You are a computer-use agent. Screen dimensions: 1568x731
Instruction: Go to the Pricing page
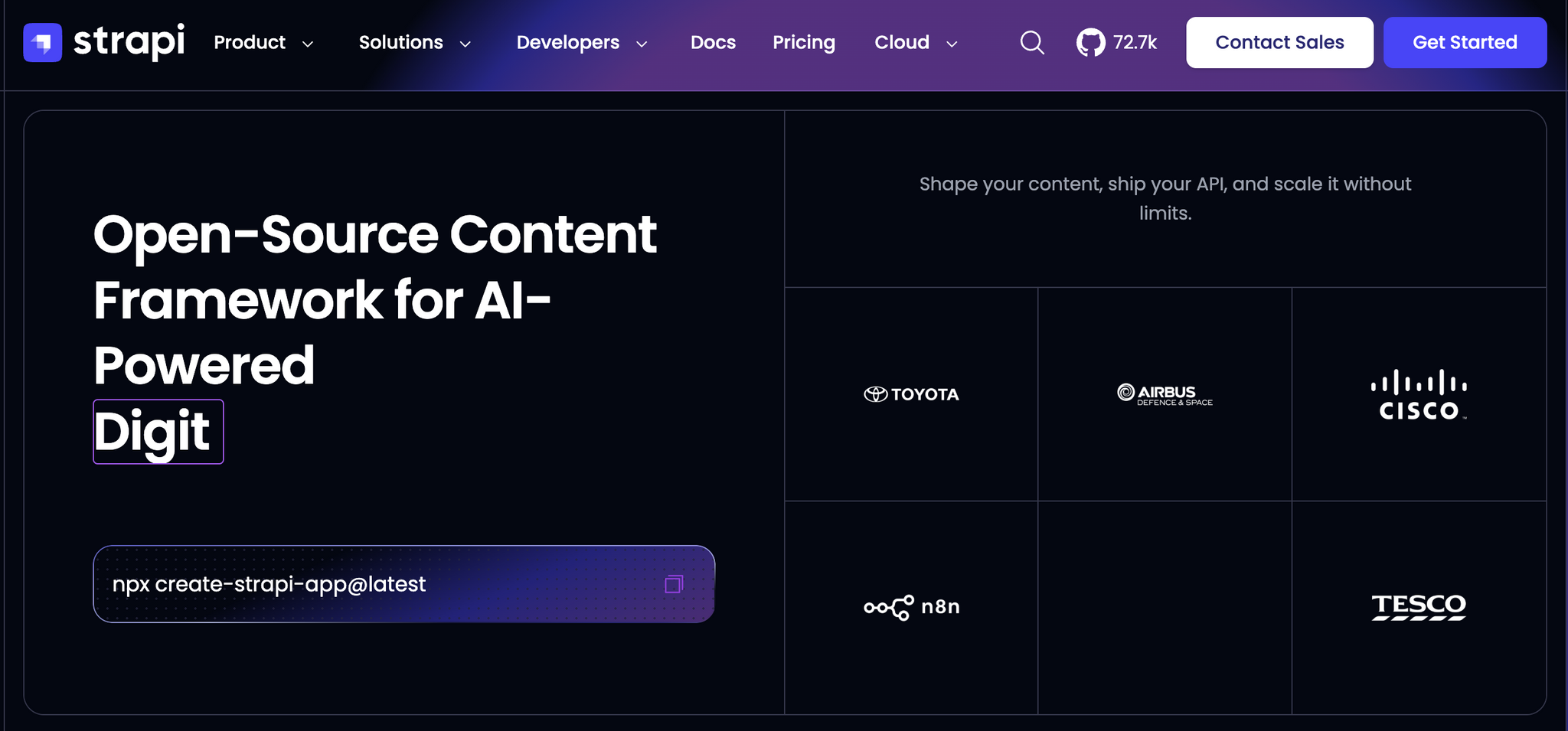tap(804, 43)
